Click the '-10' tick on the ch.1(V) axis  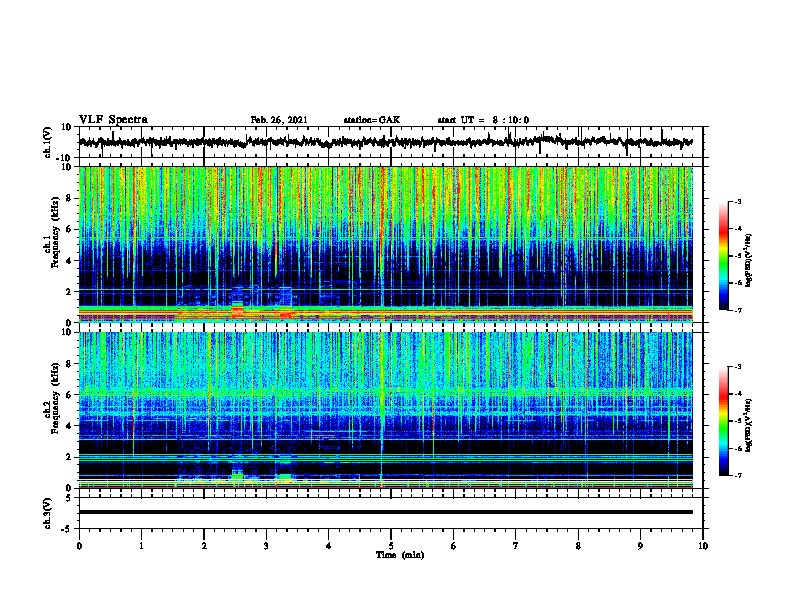click(x=65, y=158)
